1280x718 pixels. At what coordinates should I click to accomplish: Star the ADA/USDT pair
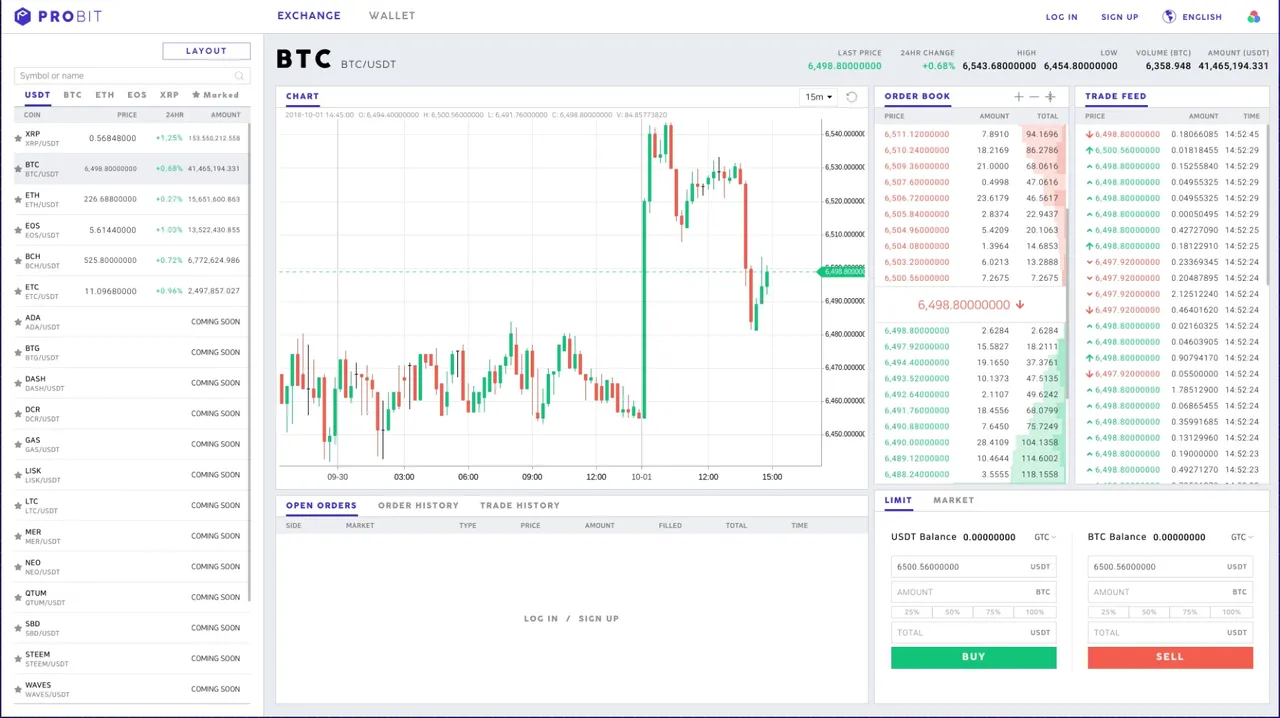(x=18, y=322)
